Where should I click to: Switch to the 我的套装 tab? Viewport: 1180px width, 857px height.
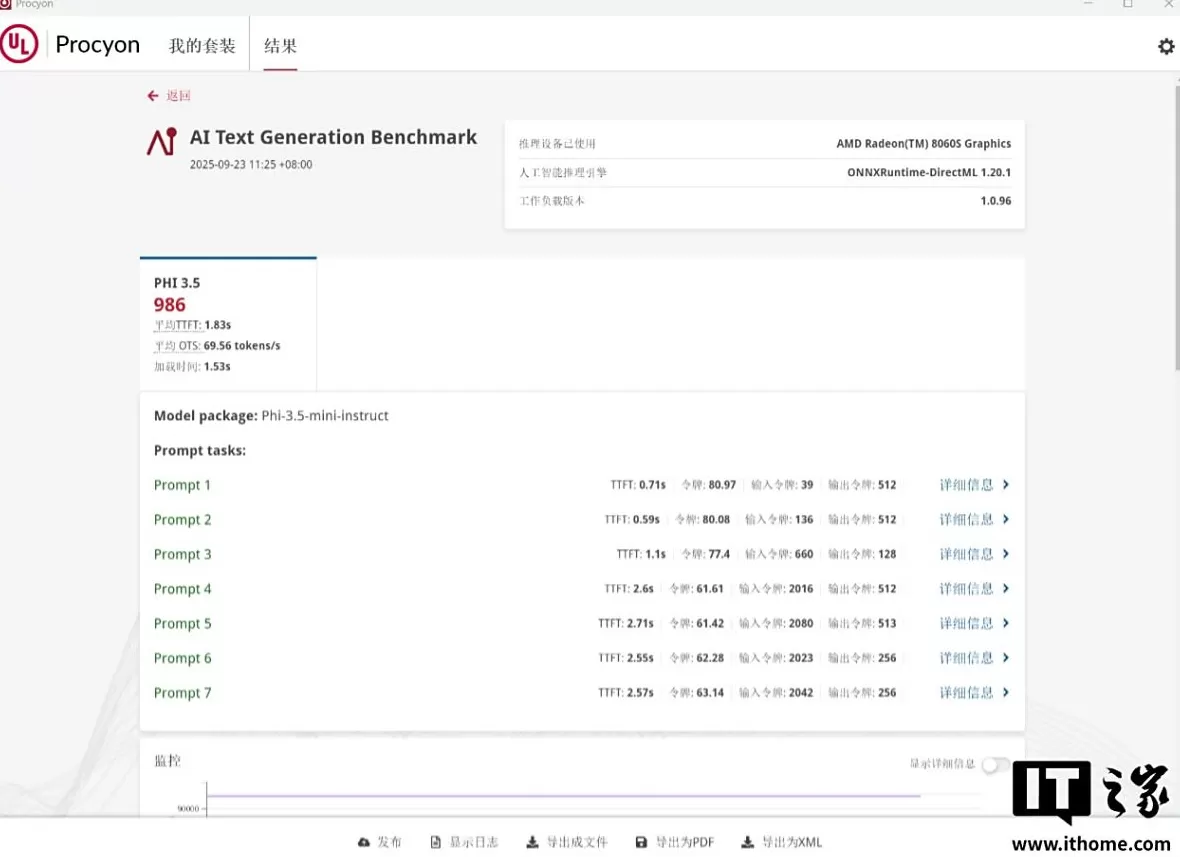click(x=202, y=46)
